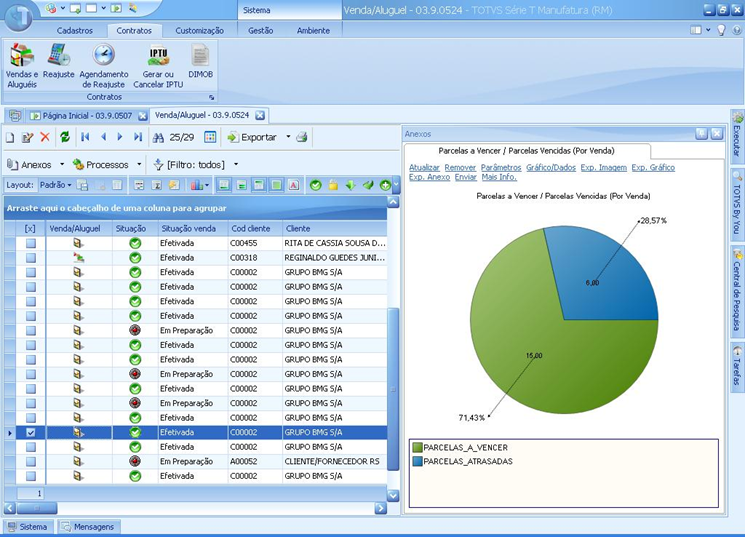Edit the selected record with pencil icon

28,137
